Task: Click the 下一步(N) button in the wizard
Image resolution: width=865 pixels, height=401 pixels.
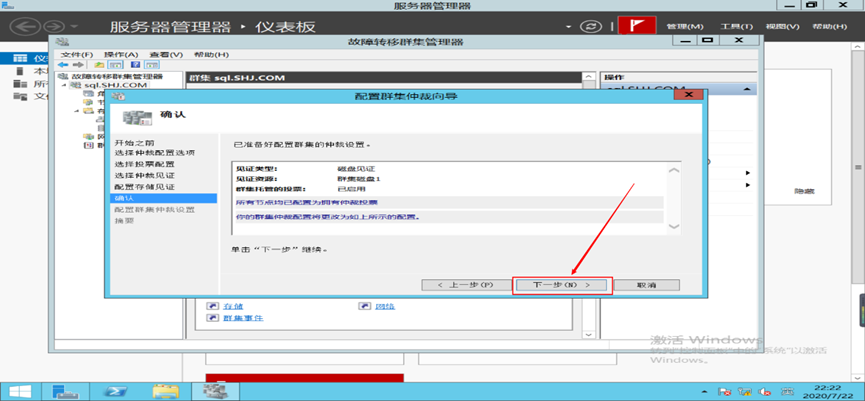Action: tap(562, 285)
